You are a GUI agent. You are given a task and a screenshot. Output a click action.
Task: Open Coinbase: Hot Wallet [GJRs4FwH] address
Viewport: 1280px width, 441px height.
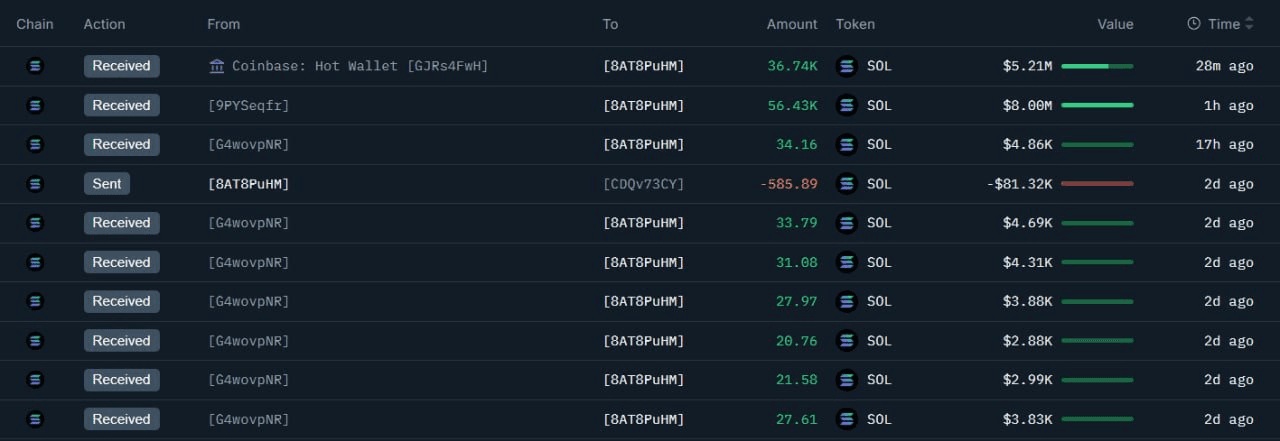point(359,66)
